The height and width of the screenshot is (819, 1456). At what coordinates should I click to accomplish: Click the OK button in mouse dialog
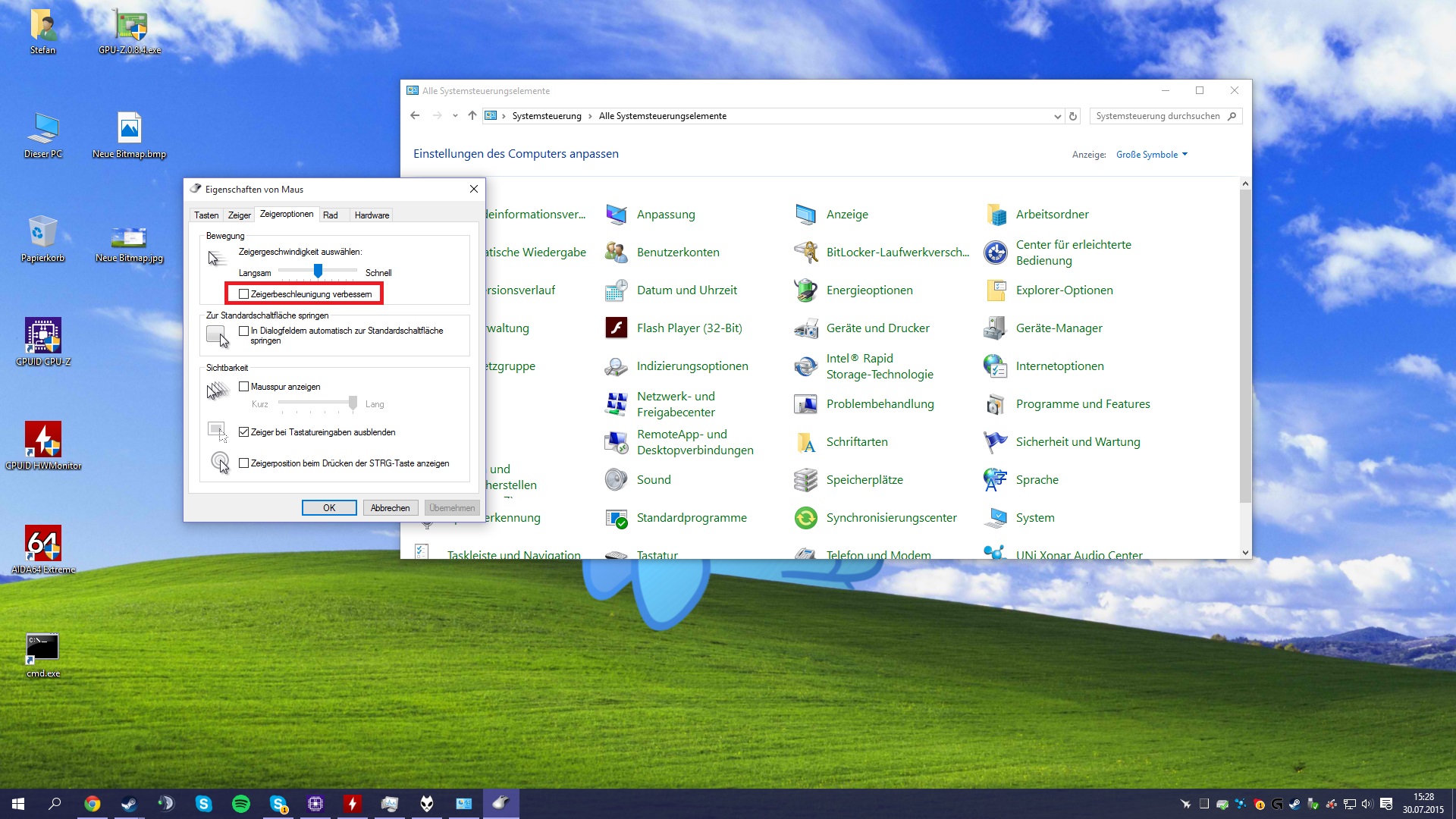click(x=329, y=508)
